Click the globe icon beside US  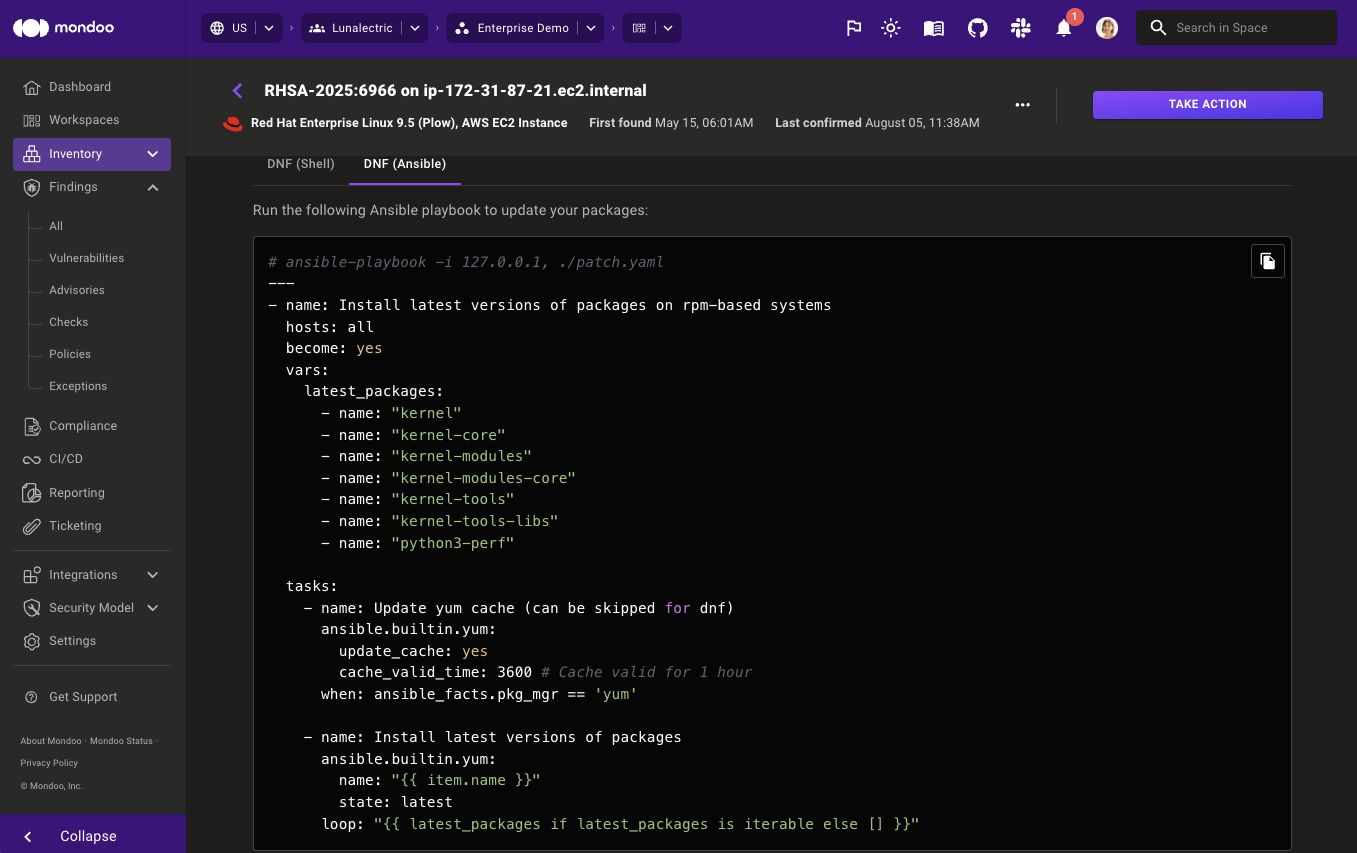217,28
